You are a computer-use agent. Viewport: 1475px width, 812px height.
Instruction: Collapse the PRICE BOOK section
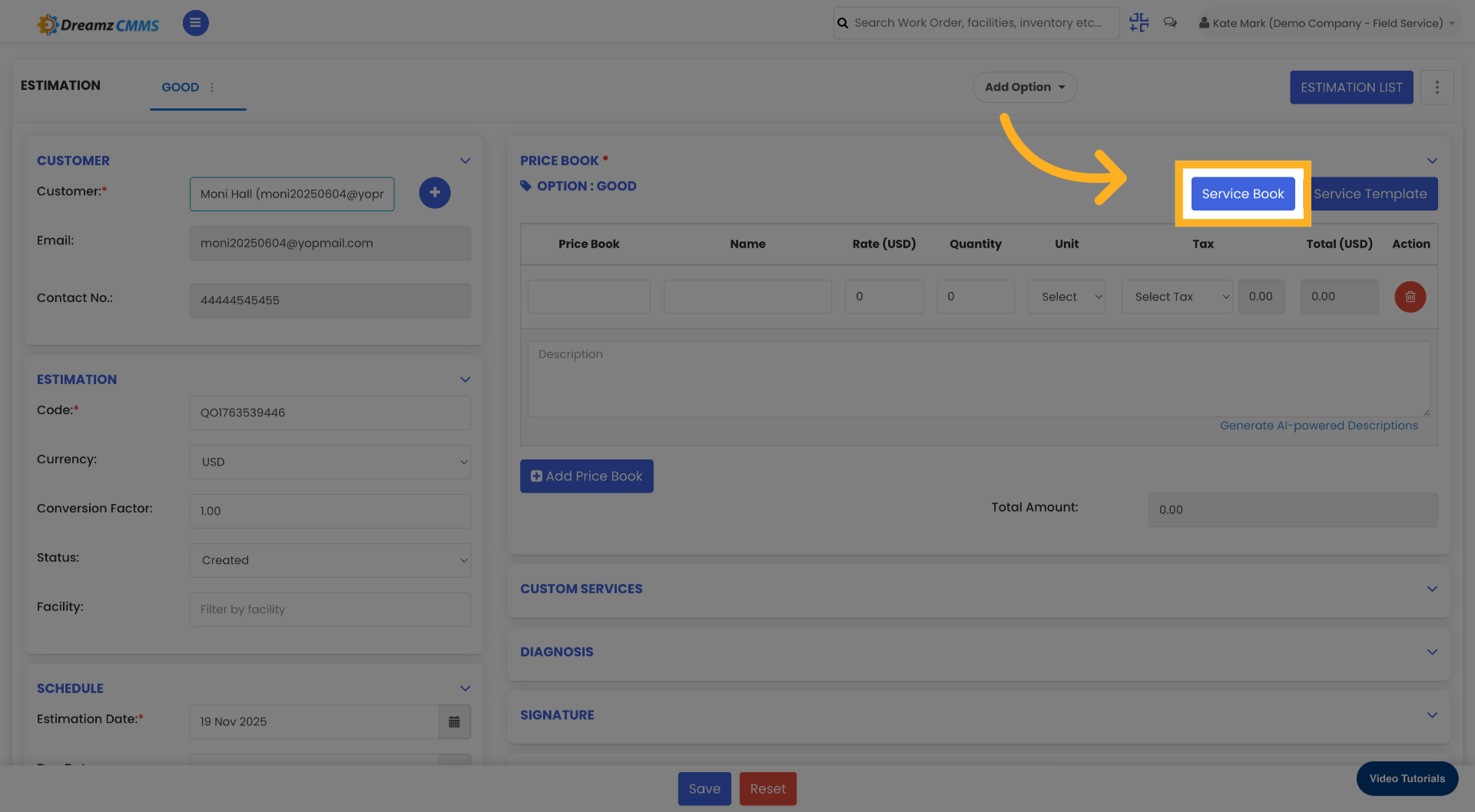coord(1432,161)
